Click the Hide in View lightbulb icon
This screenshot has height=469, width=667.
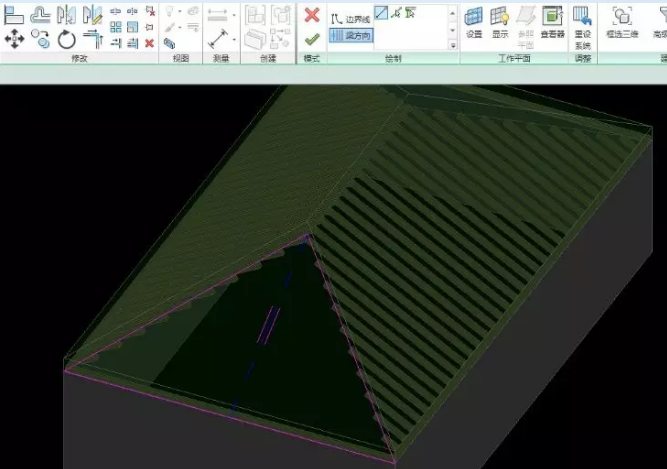point(170,11)
